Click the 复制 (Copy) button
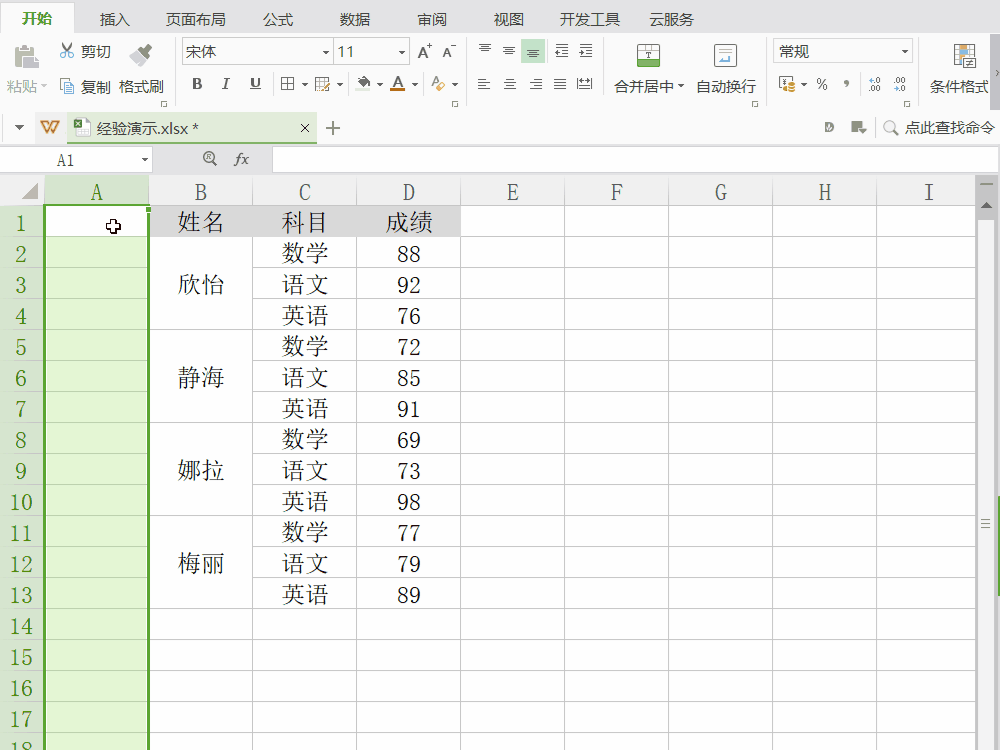1000x750 pixels. [85, 87]
